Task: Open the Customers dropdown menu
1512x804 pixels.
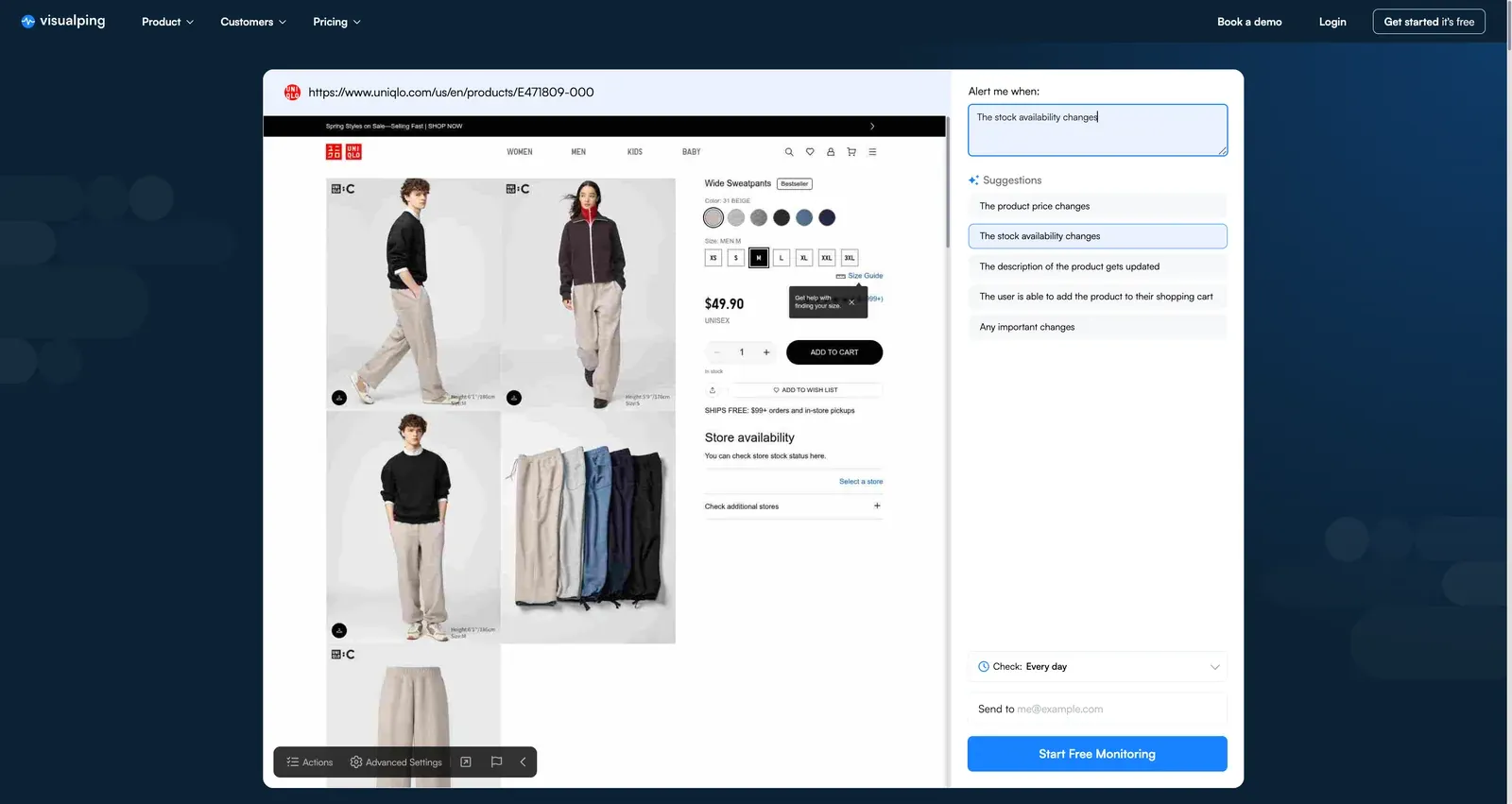Action: (x=252, y=22)
